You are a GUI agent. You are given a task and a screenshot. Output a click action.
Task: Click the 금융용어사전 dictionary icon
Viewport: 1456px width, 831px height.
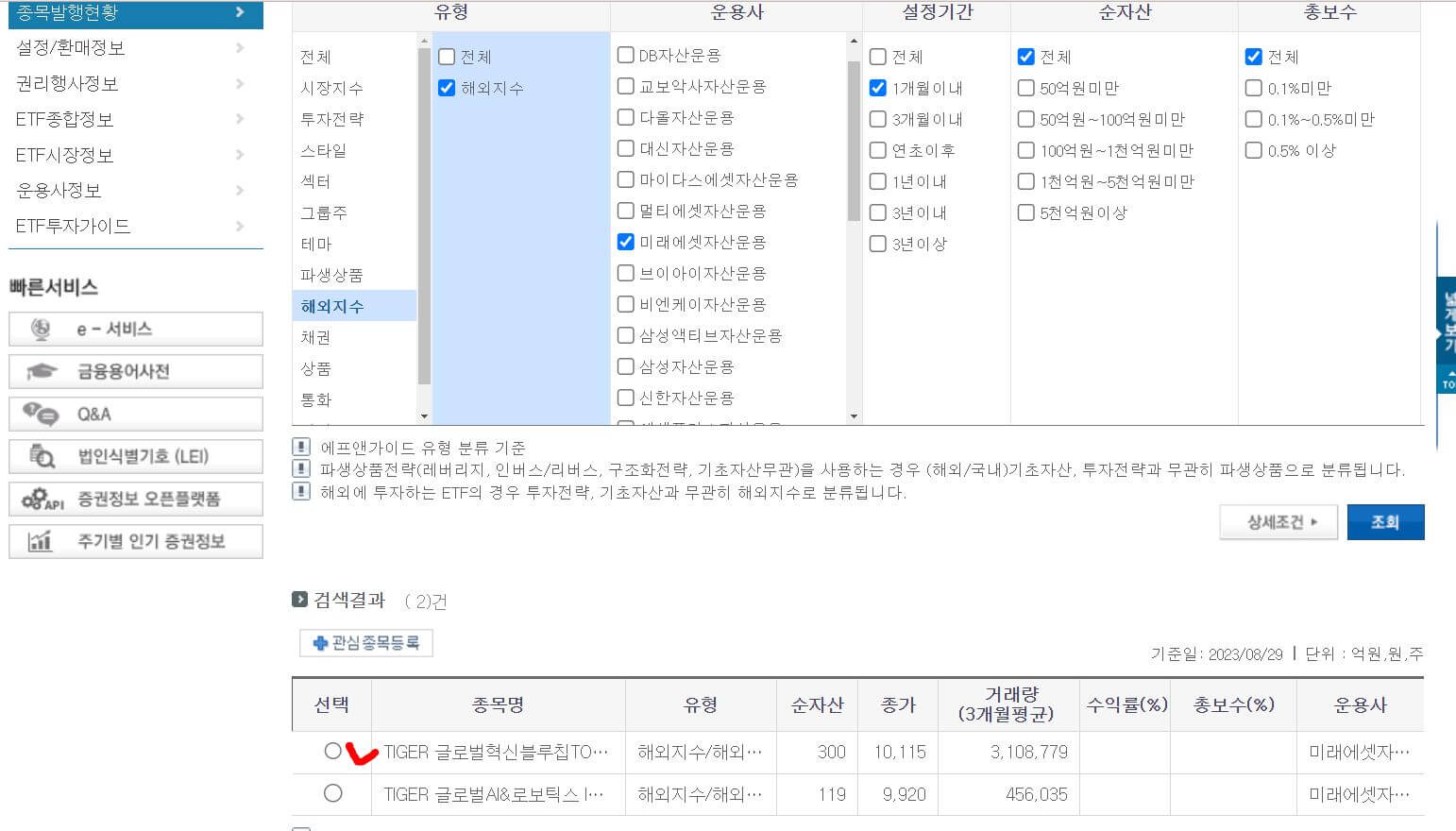pyautogui.click(x=35, y=371)
